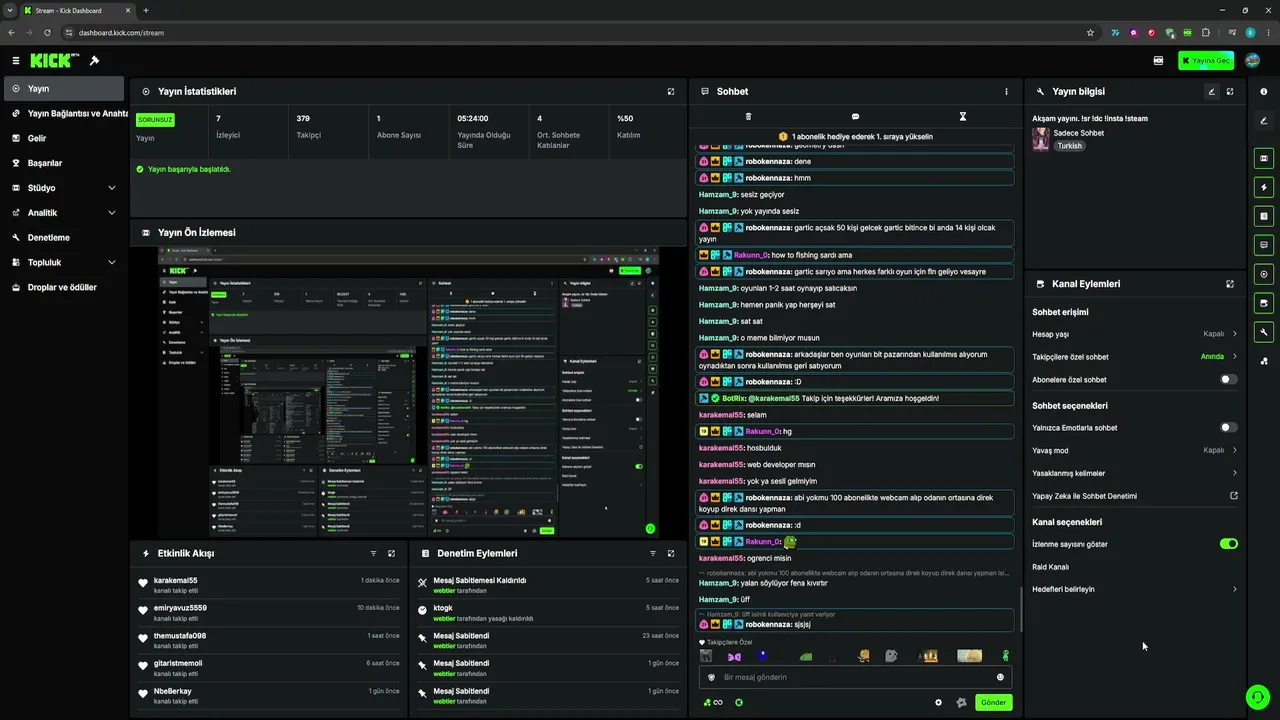Enable Yalnızca Emotlarla sohbet switch
The height and width of the screenshot is (720, 1280).
[x=1229, y=428]
